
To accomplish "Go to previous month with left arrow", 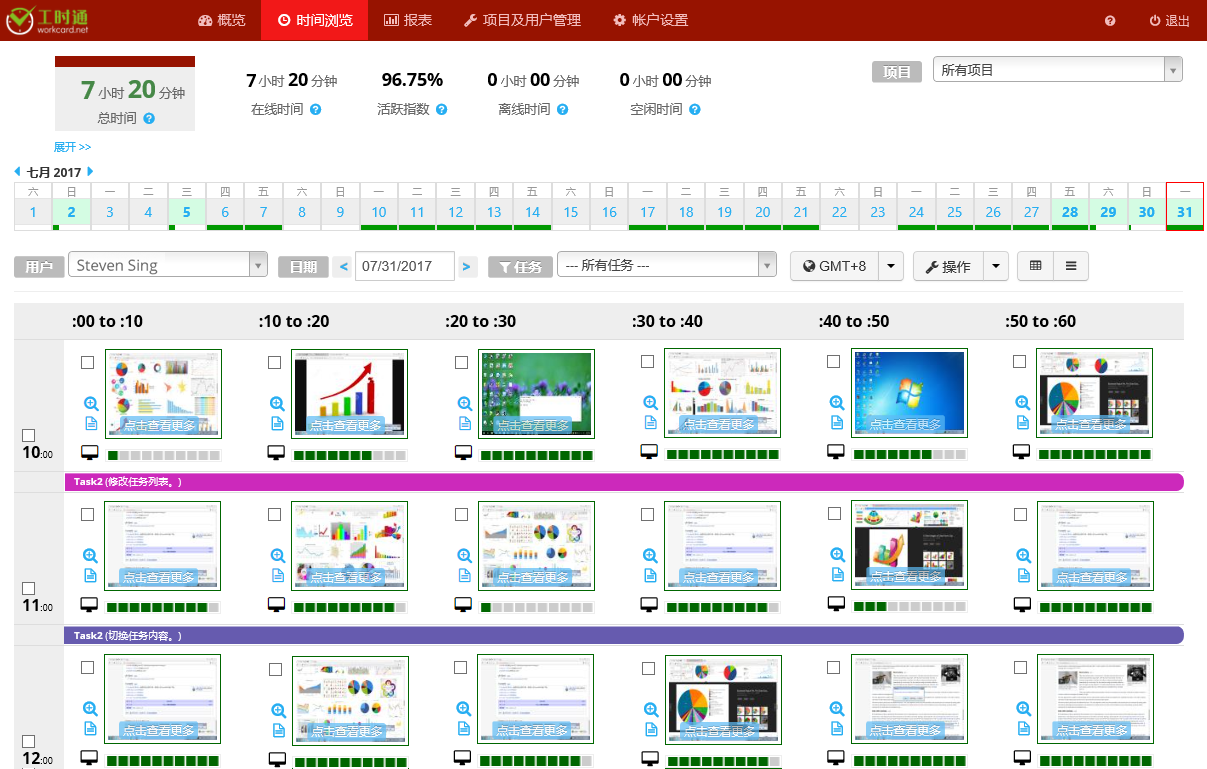I will 18,172.
